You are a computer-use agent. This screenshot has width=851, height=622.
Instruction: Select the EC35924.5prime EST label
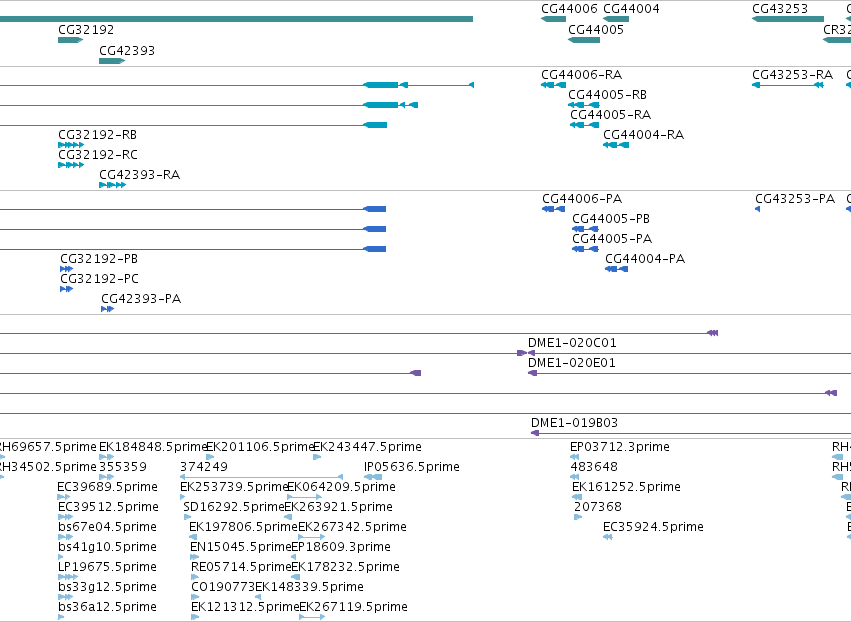(653, 526)
